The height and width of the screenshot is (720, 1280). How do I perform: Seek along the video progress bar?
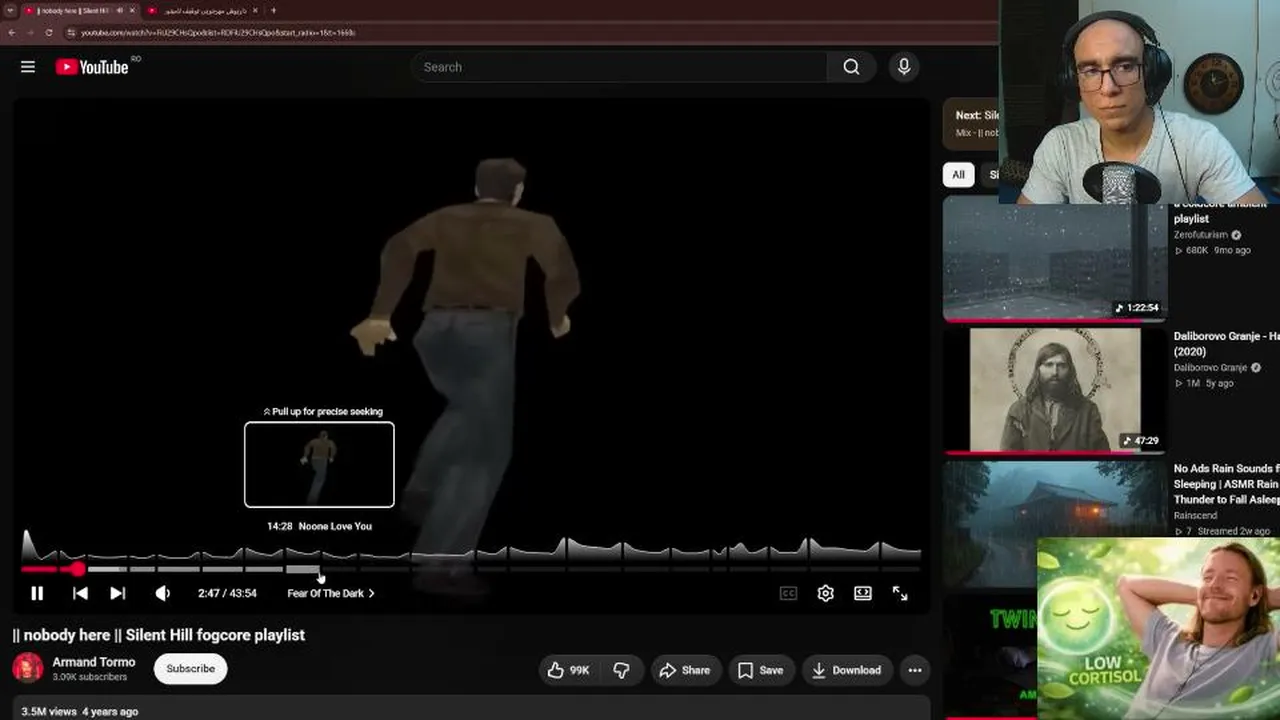coord(471,569)
